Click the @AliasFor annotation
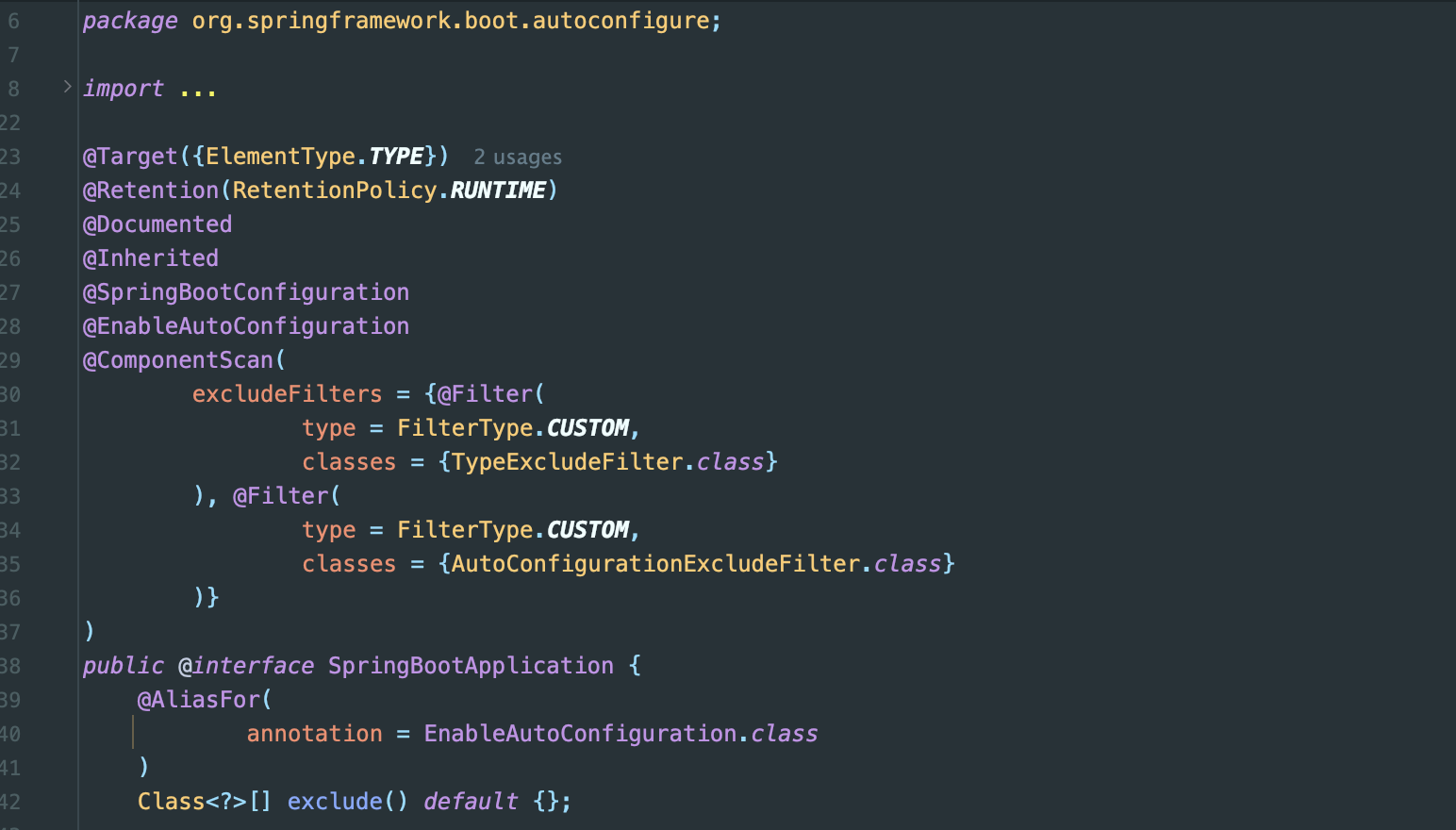 coord(199,700)
